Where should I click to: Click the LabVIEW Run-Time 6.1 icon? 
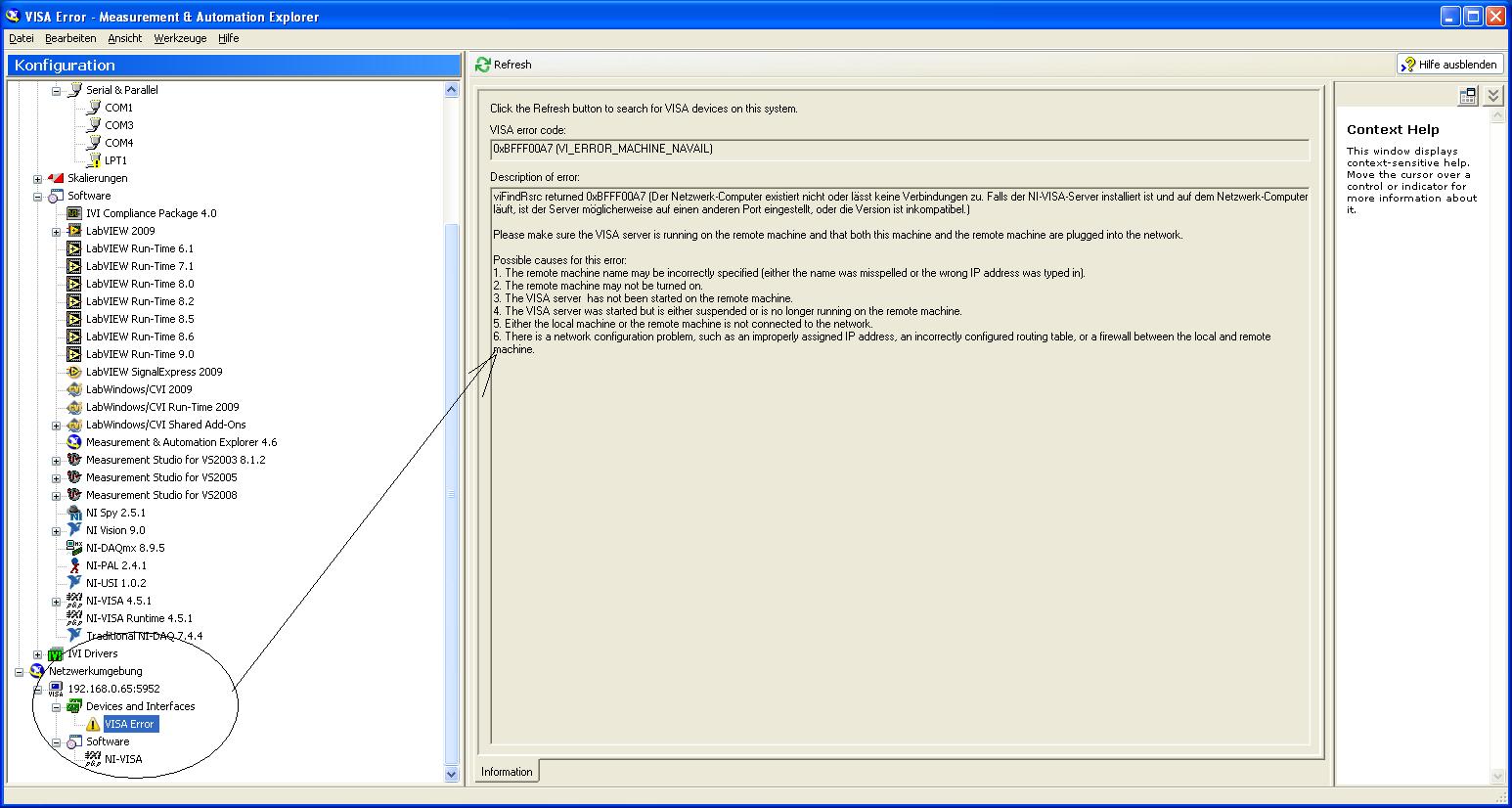click(75, 248)
